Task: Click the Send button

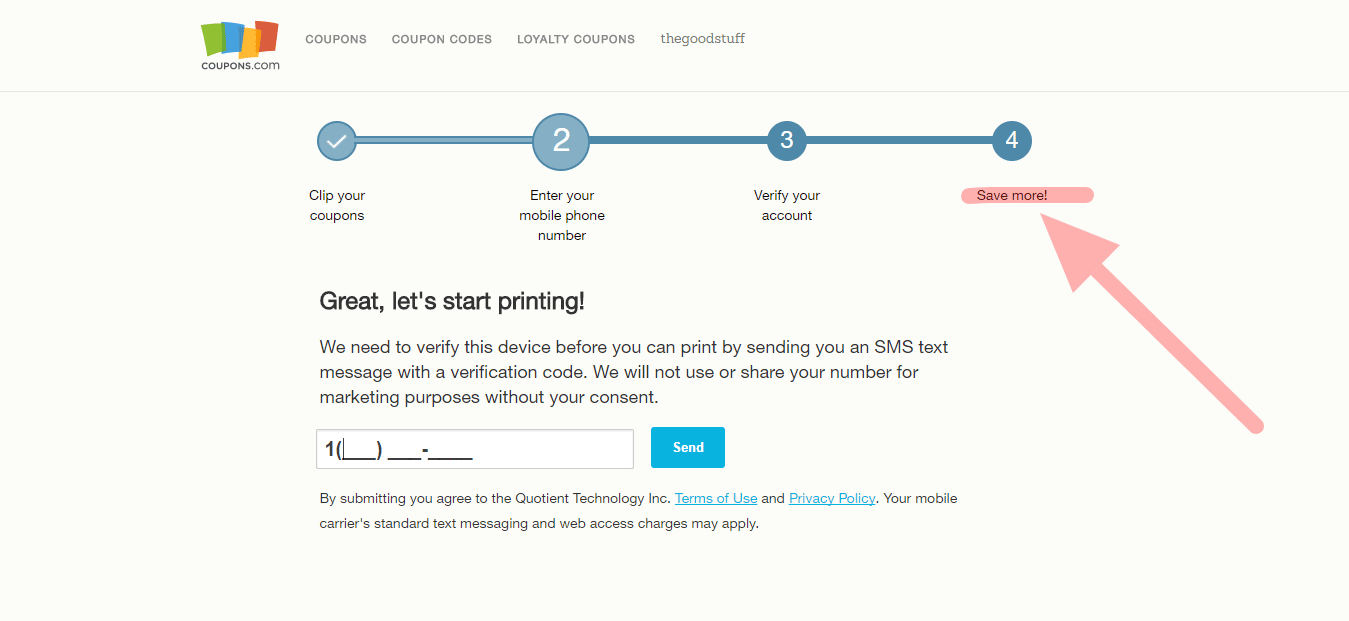Action: click(688, 448)
